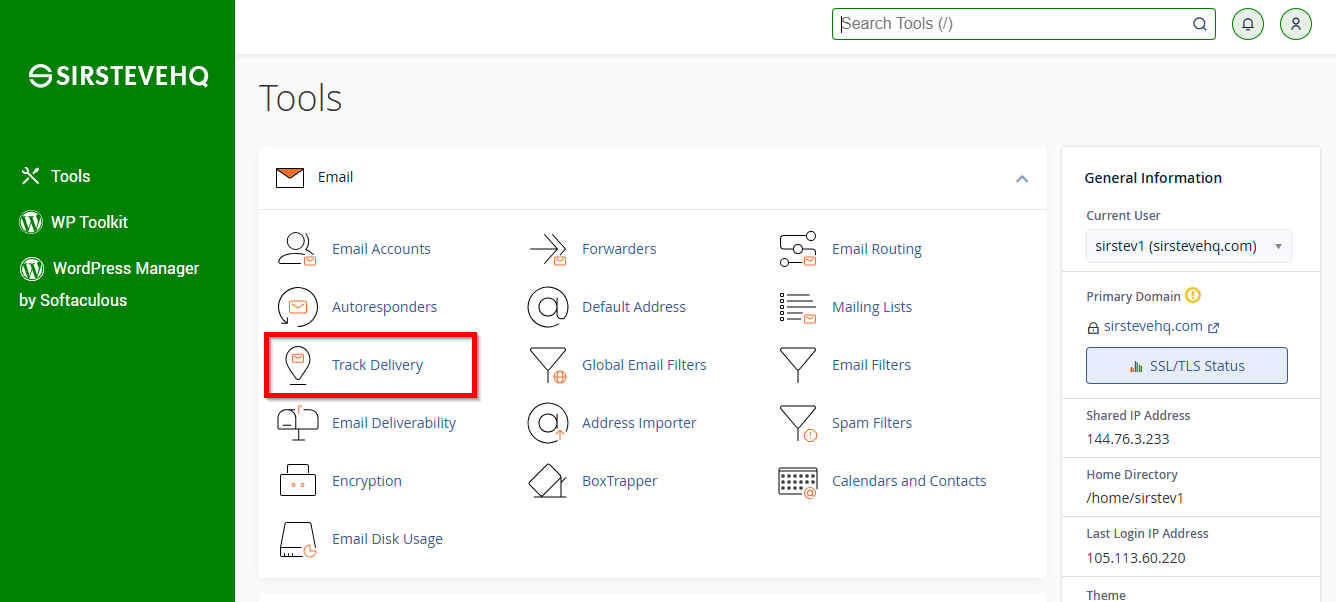Click the Forwarders arrow icon
The image size is (1336, 602).
point(547,249)
